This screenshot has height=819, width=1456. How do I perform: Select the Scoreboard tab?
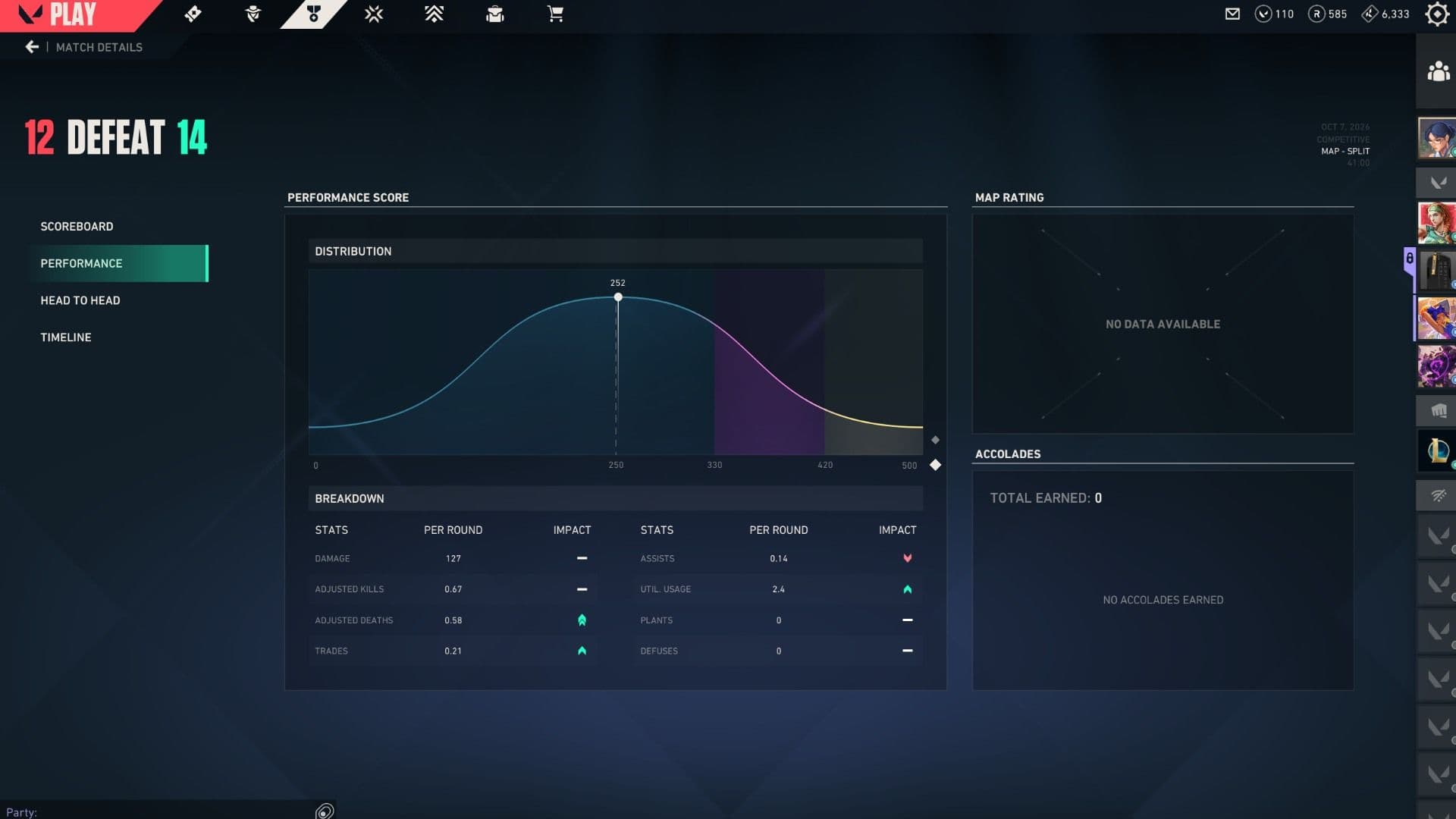click(x=77, y=226)
